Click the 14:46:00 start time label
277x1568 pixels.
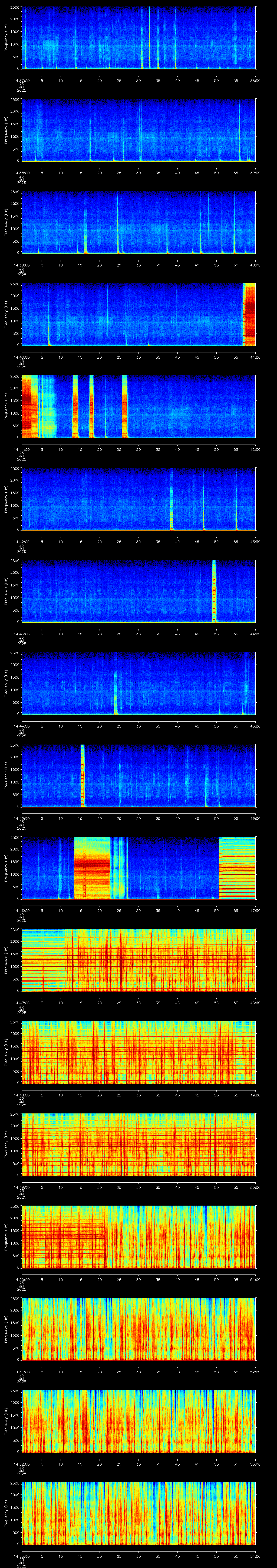coord(21,910)
